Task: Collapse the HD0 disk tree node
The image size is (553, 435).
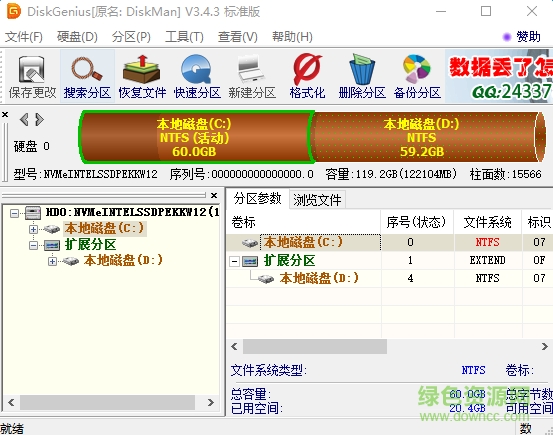Action: (x=14, y=213)
